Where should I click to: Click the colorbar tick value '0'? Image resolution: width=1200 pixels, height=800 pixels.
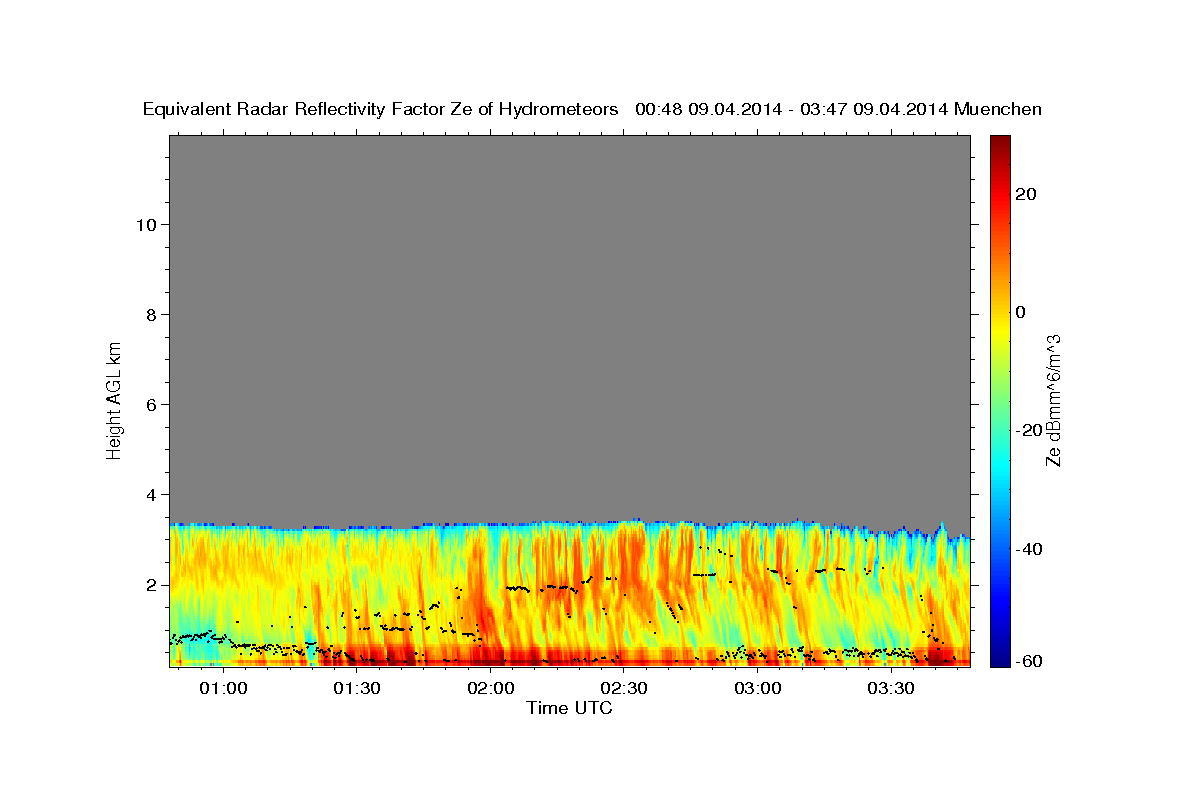(x=1020, y=312)
